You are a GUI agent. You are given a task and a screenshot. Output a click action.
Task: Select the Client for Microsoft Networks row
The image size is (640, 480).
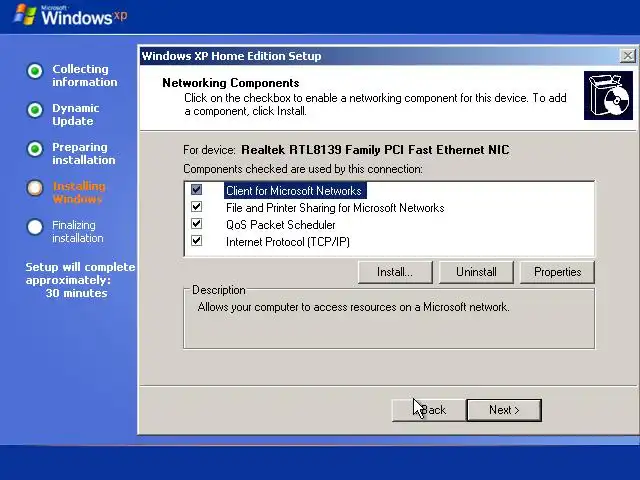point(295,191)
